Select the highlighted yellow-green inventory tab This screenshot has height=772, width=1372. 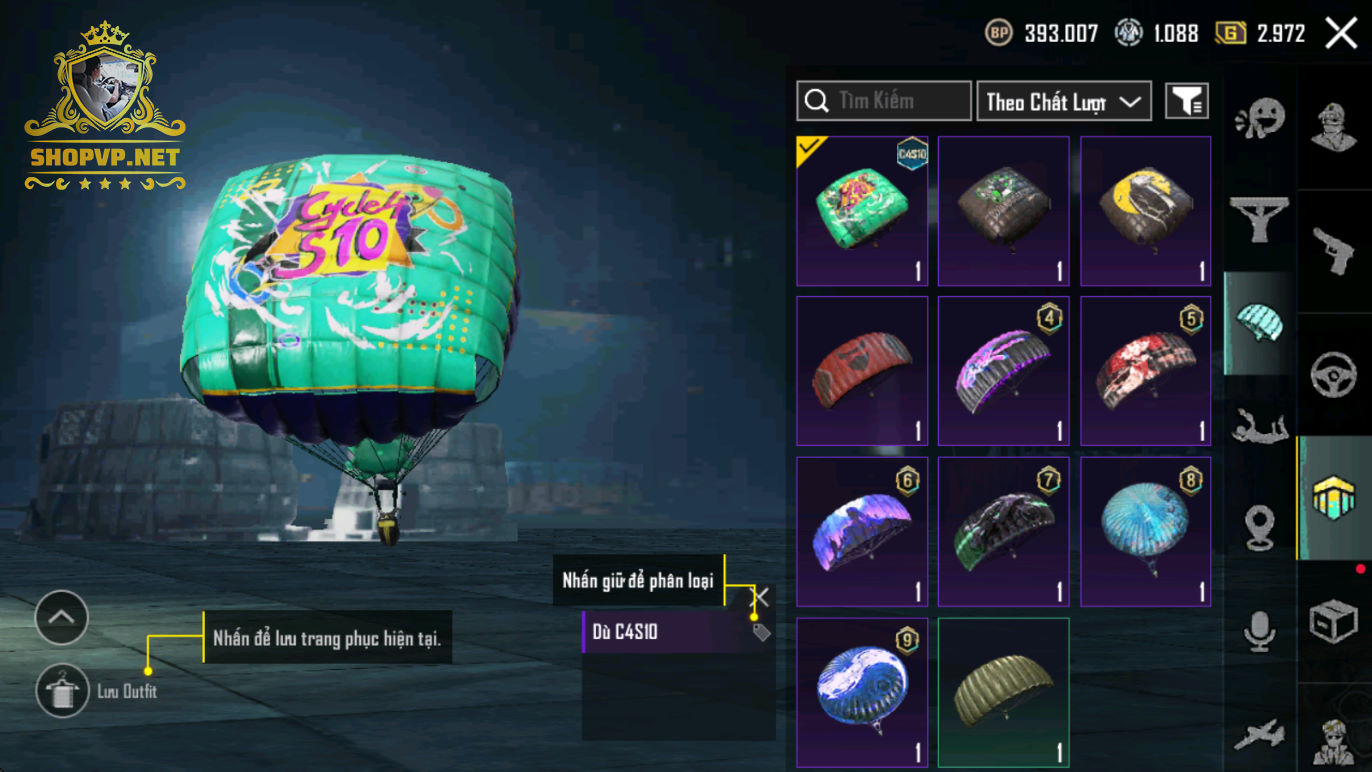tap(1334, 497)
